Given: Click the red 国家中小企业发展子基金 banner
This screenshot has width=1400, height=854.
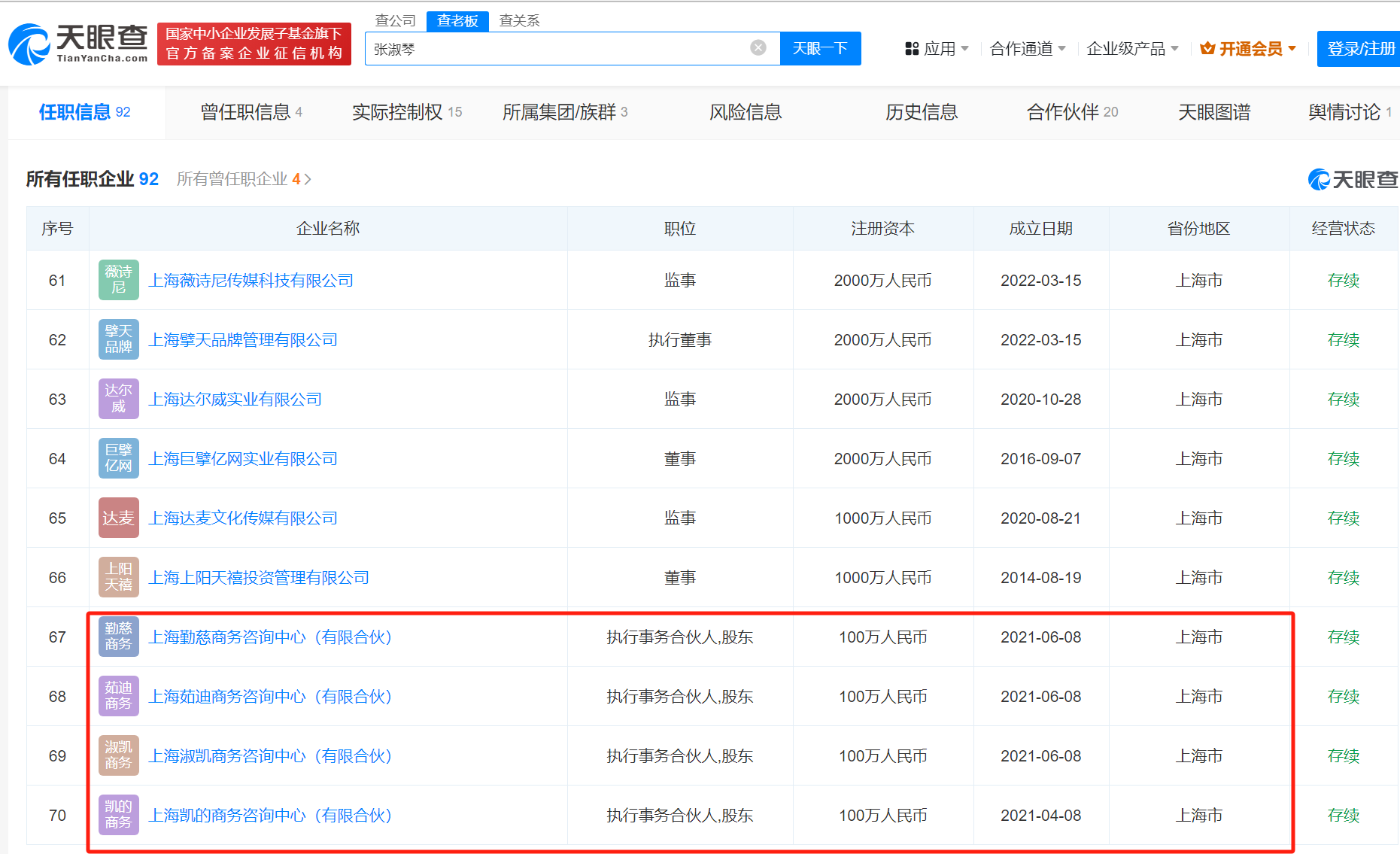Looking at the screenshot, I should pyautogui.click(x=254, y=44).
